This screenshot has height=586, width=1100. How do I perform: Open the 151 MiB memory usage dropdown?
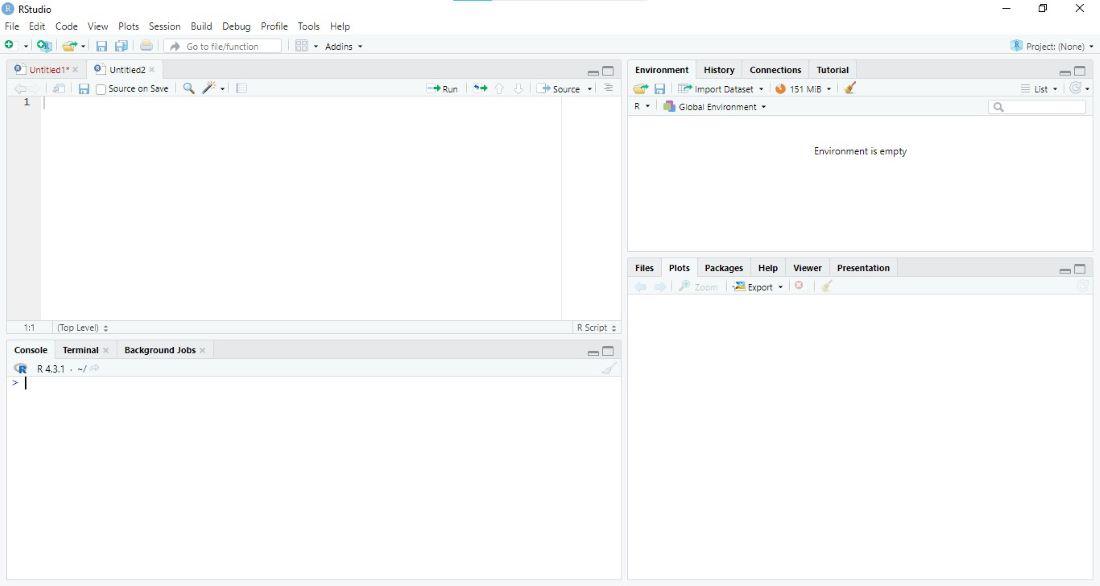click(x=803, y=89)
